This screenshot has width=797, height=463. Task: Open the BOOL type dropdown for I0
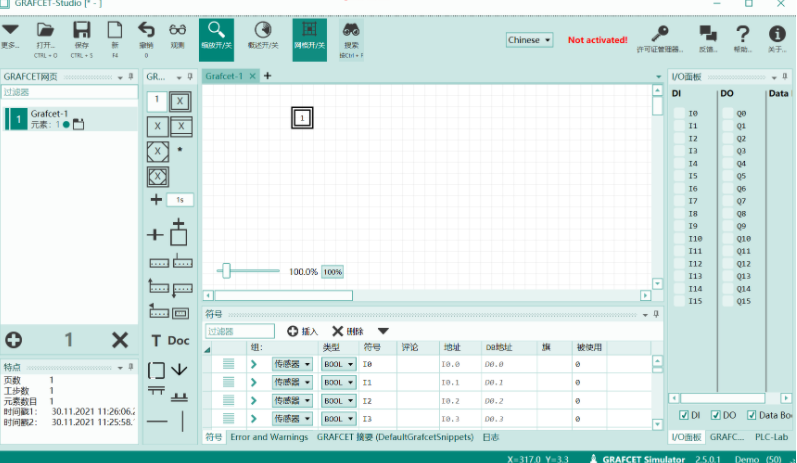click(339, 365)
